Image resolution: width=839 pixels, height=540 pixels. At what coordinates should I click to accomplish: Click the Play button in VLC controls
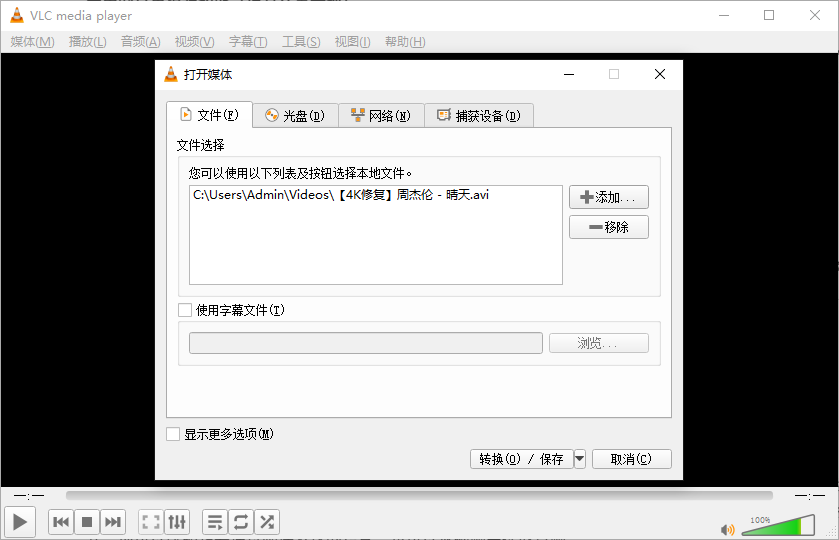(20, 522)
